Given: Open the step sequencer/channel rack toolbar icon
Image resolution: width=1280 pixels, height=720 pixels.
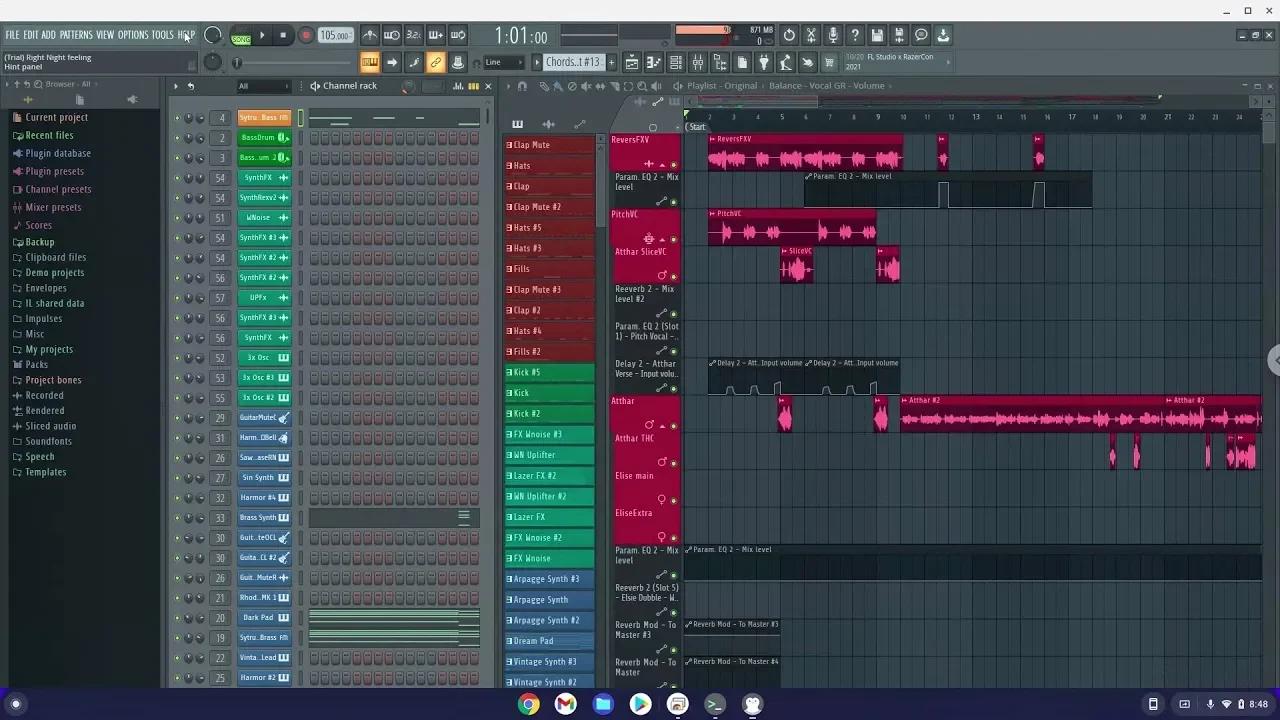Looking at the screenshot, I should coord(675,62).
